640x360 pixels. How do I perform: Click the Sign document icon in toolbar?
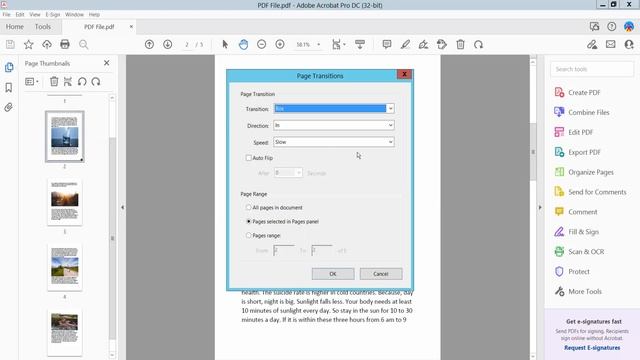coord(423,44)
